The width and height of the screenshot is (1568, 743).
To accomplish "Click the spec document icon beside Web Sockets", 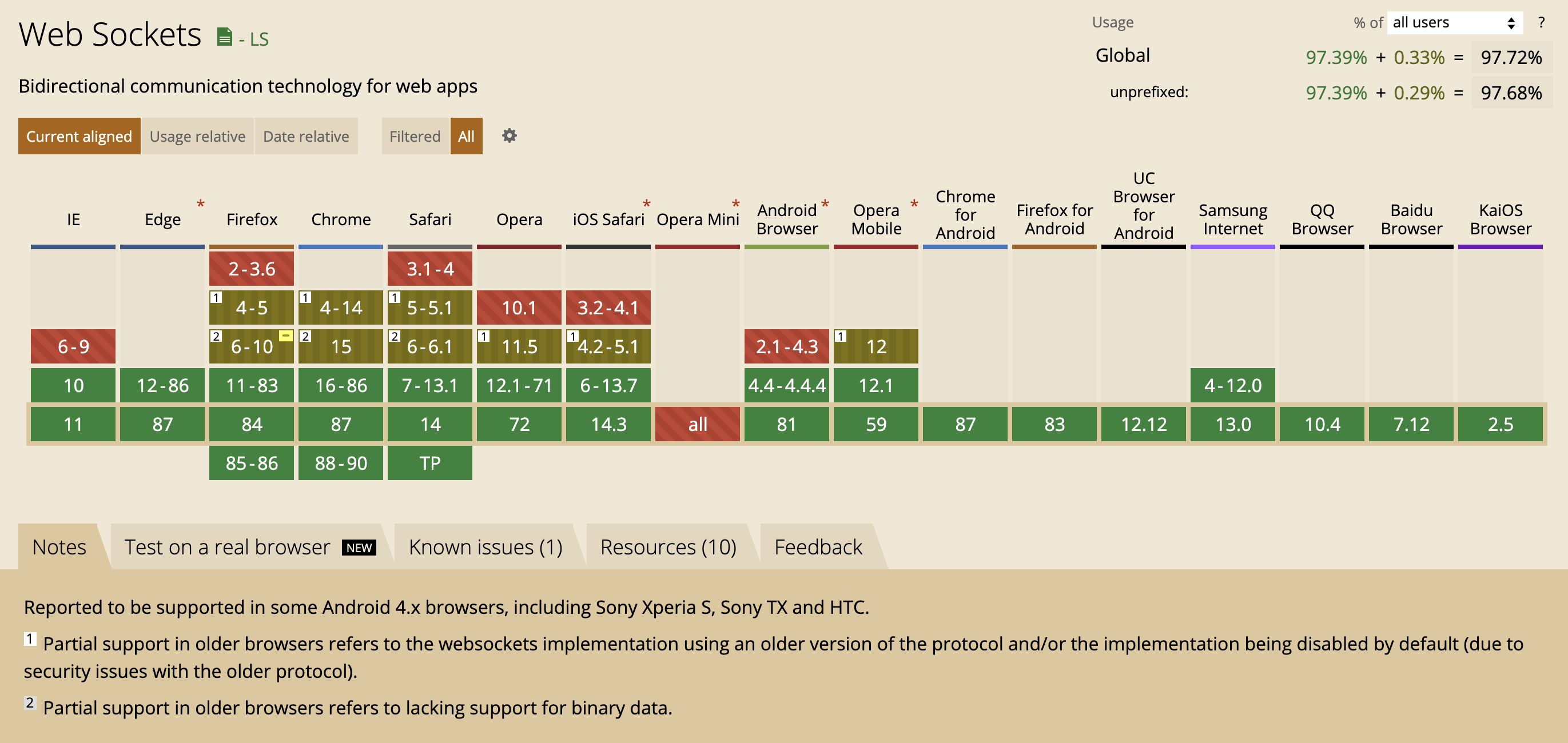I will click(x=225, y=38).
